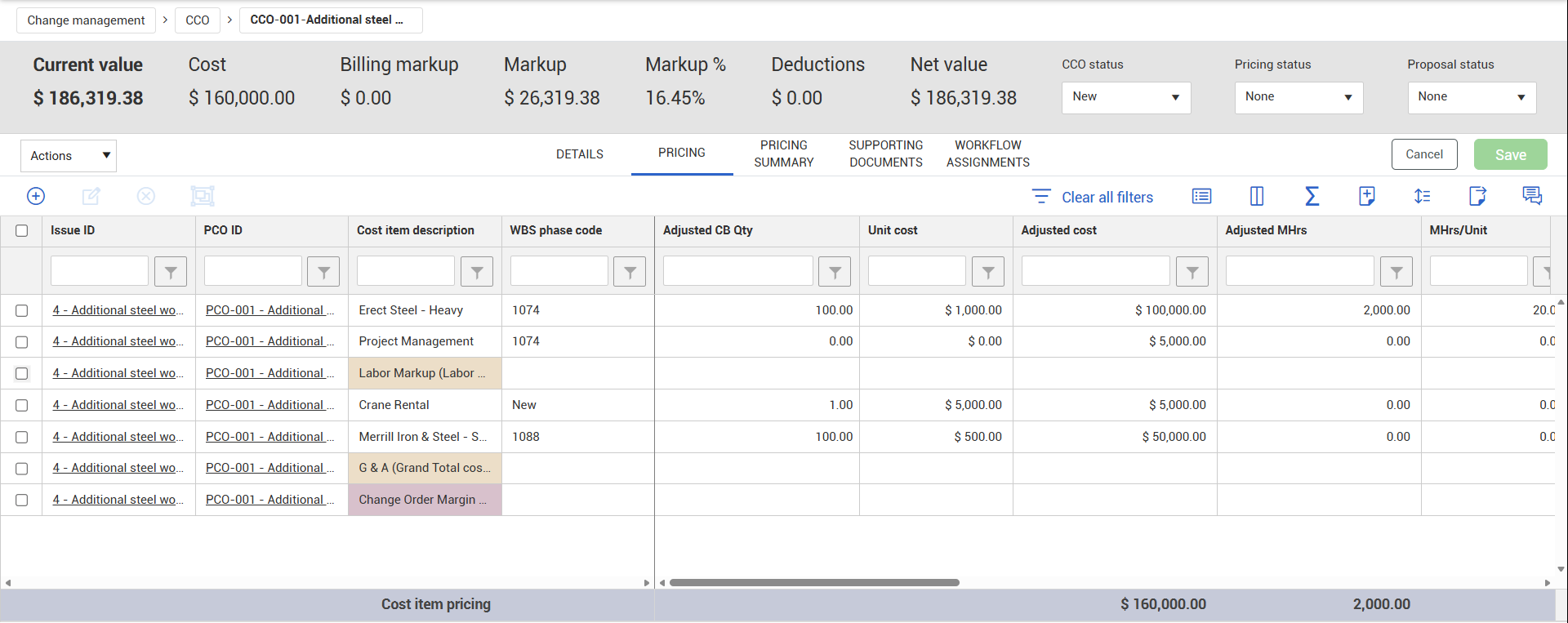The width and height of the screenshot is (1568, 623).
Task: Click the horizontal scrollbar under the pricing grid
Action: tap(813, 583)
